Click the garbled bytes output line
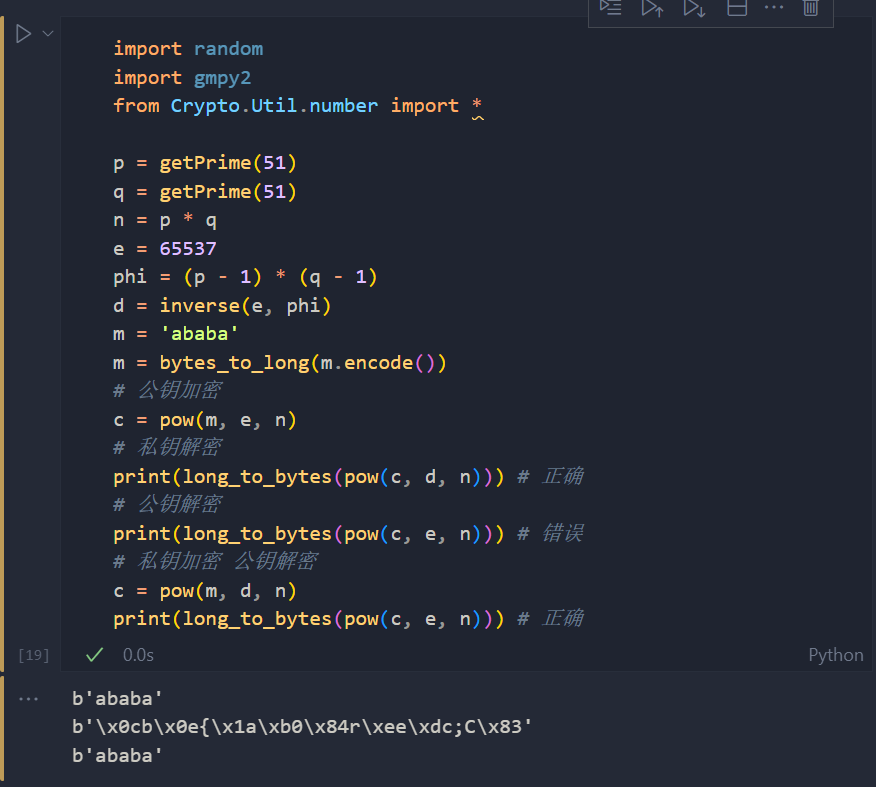876x787 pixels. 301,727
